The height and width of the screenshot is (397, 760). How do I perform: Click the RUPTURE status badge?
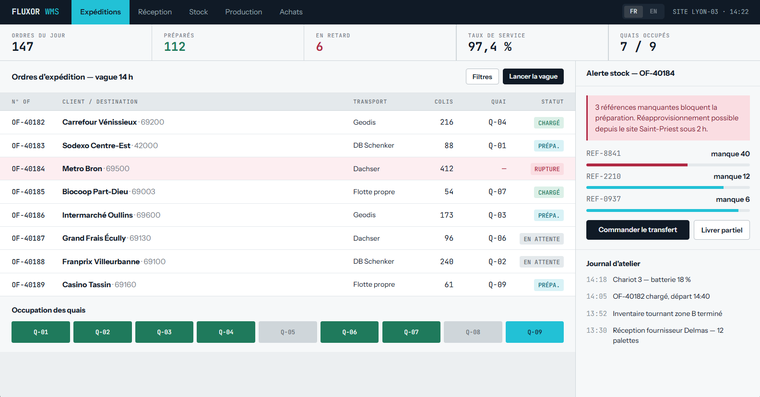547,169
